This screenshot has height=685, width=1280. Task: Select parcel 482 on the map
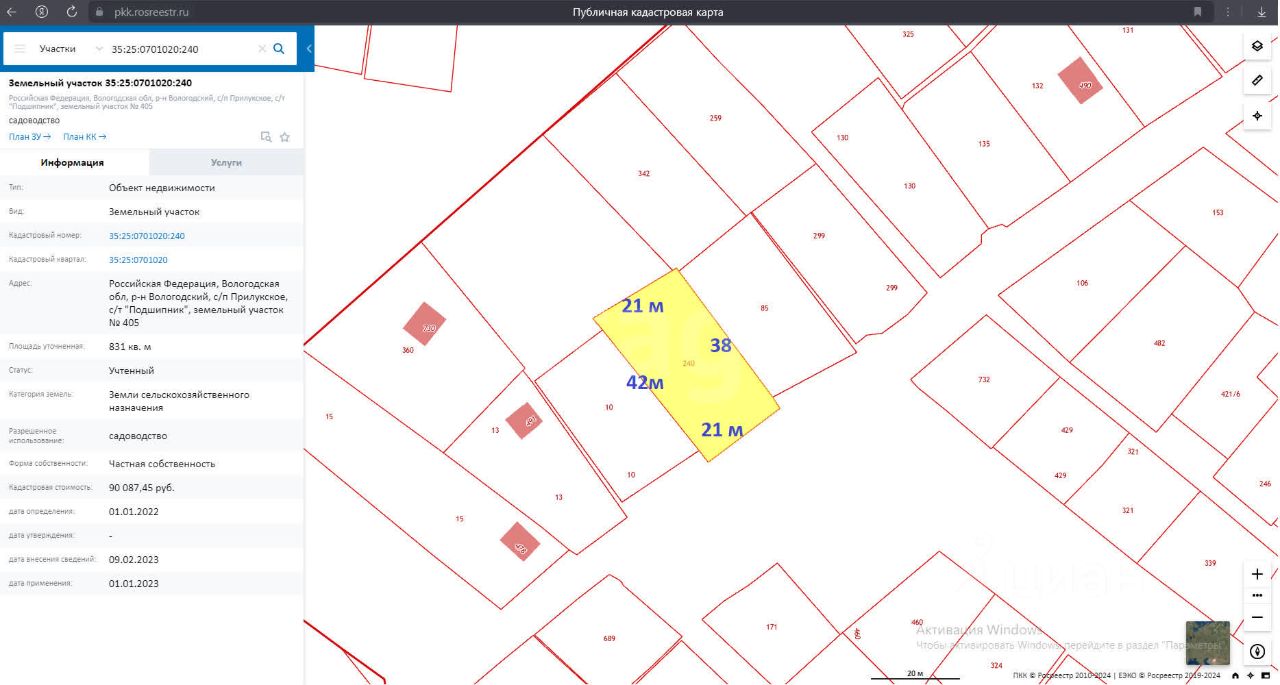[x=1159, y=343]
